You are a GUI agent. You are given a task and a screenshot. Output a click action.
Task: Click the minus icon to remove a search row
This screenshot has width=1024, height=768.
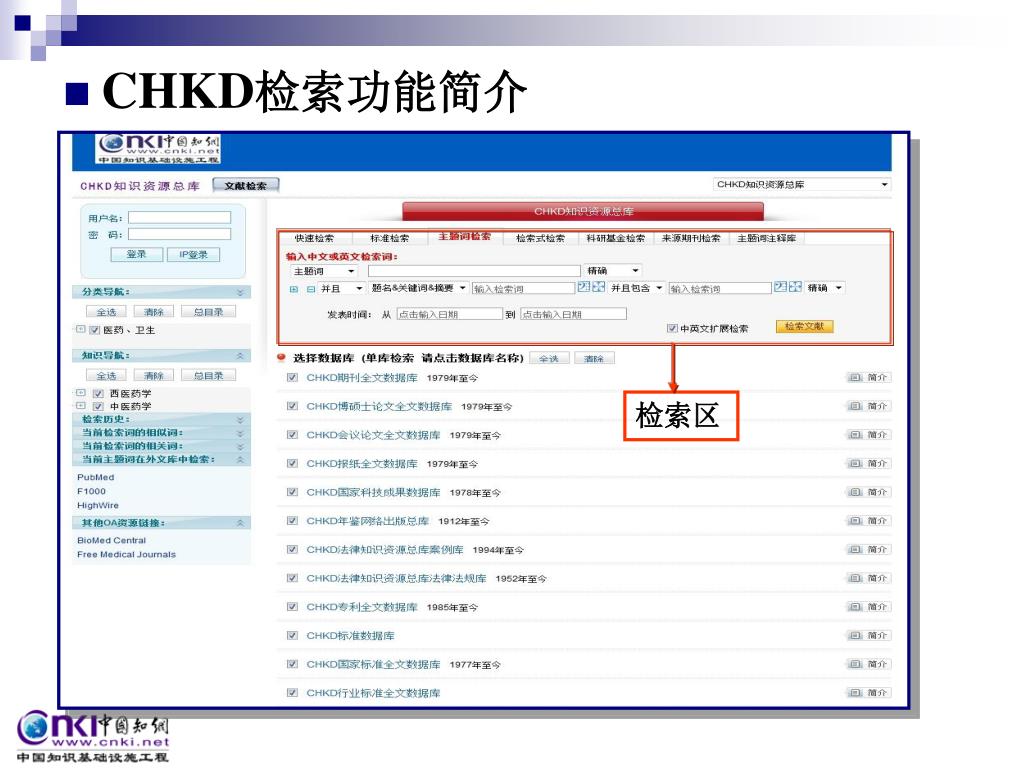pyautogui.click(x=310, y=289)
